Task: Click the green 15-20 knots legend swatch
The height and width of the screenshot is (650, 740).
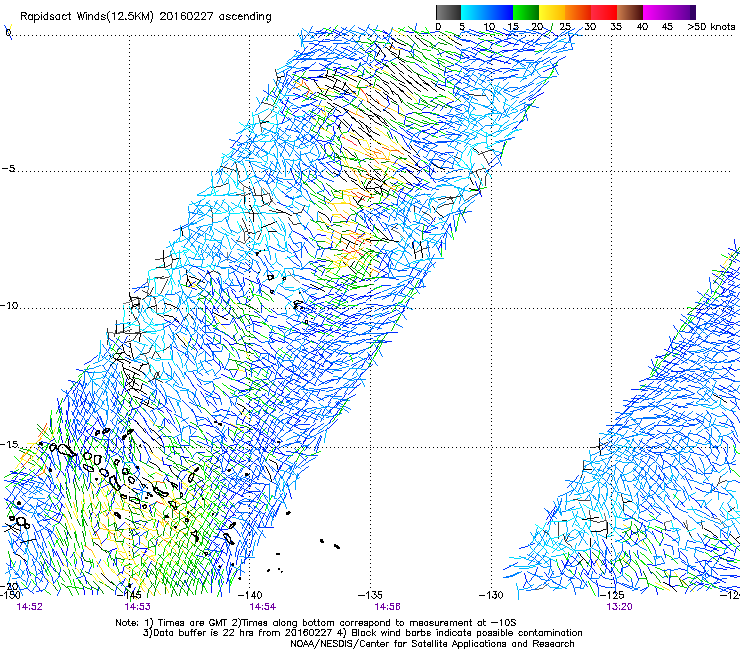Action: coord(526,12)
